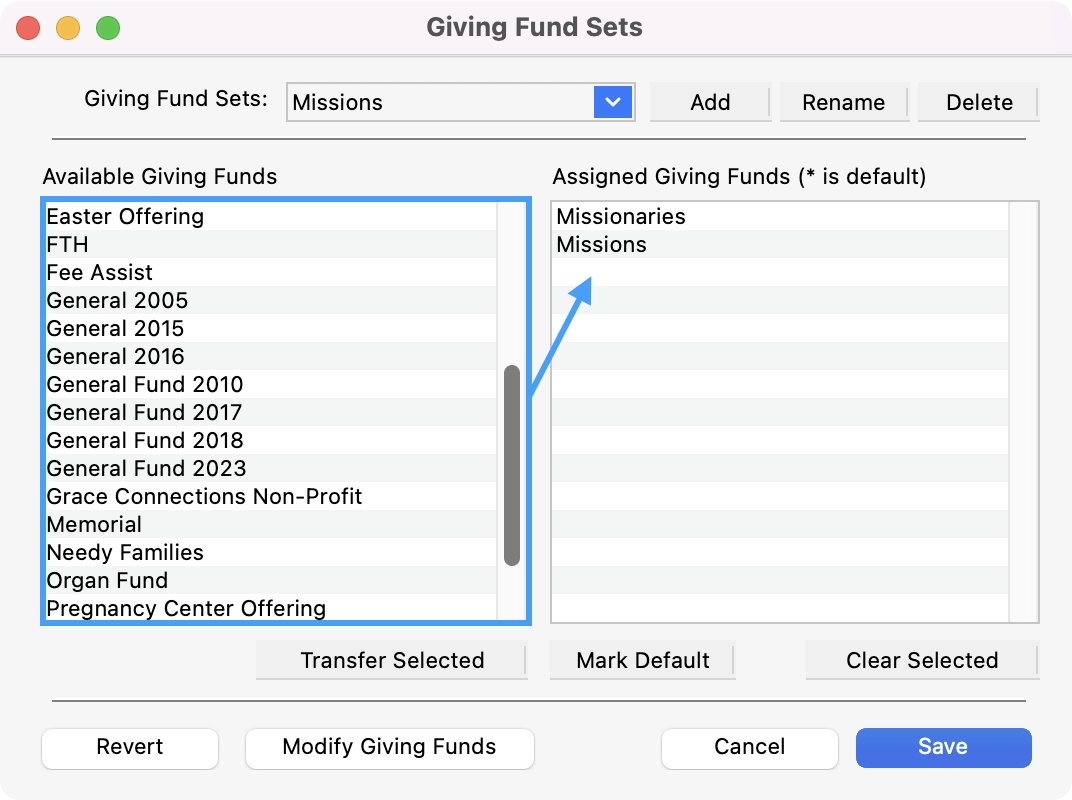Image resolution: width=1072 pixels, height=800 pixels.
Task: Select Missionaries in assigned funds
Action: pyautogui.click(x=621, y=217)
